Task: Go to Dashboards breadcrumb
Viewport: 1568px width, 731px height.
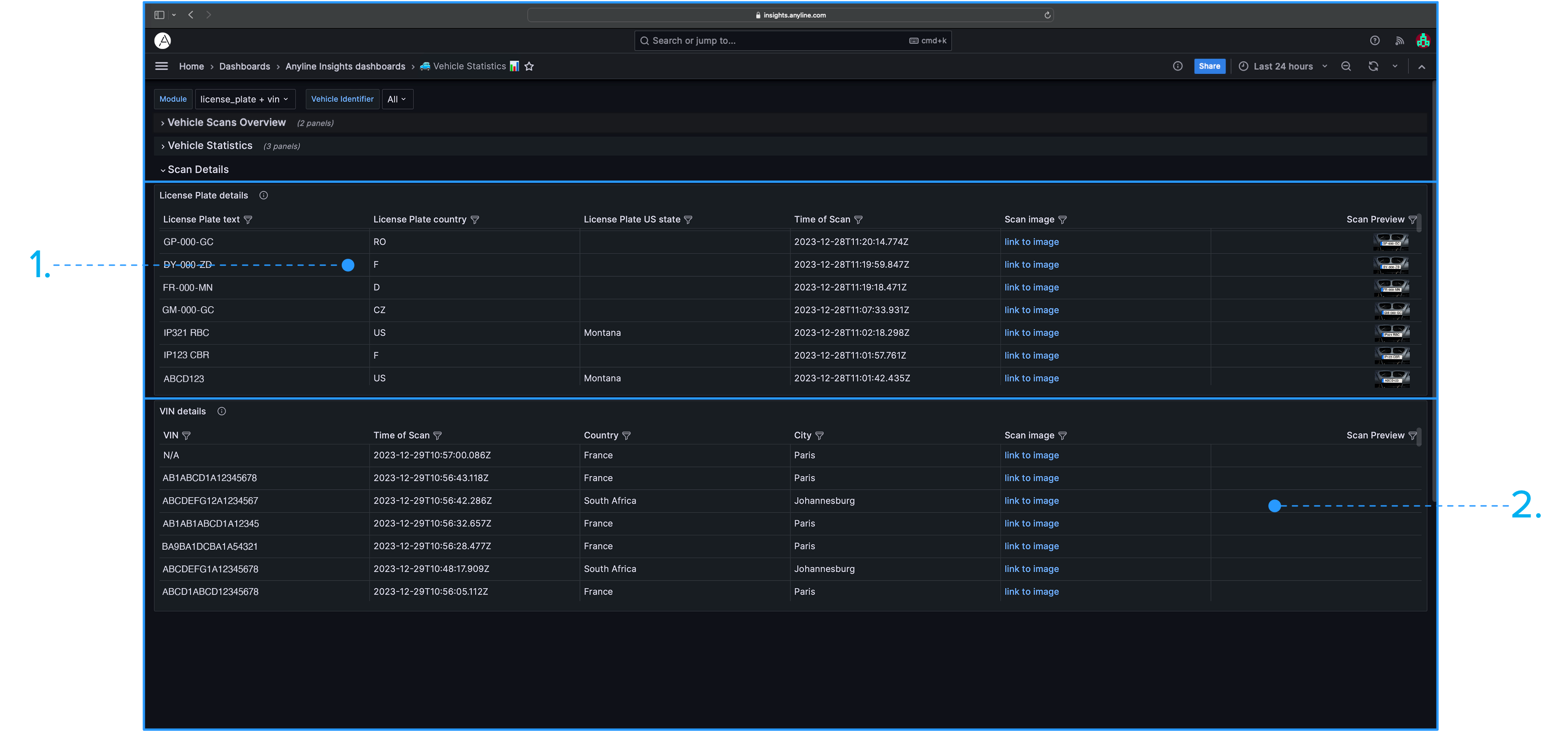Action: tap(244, 66)
